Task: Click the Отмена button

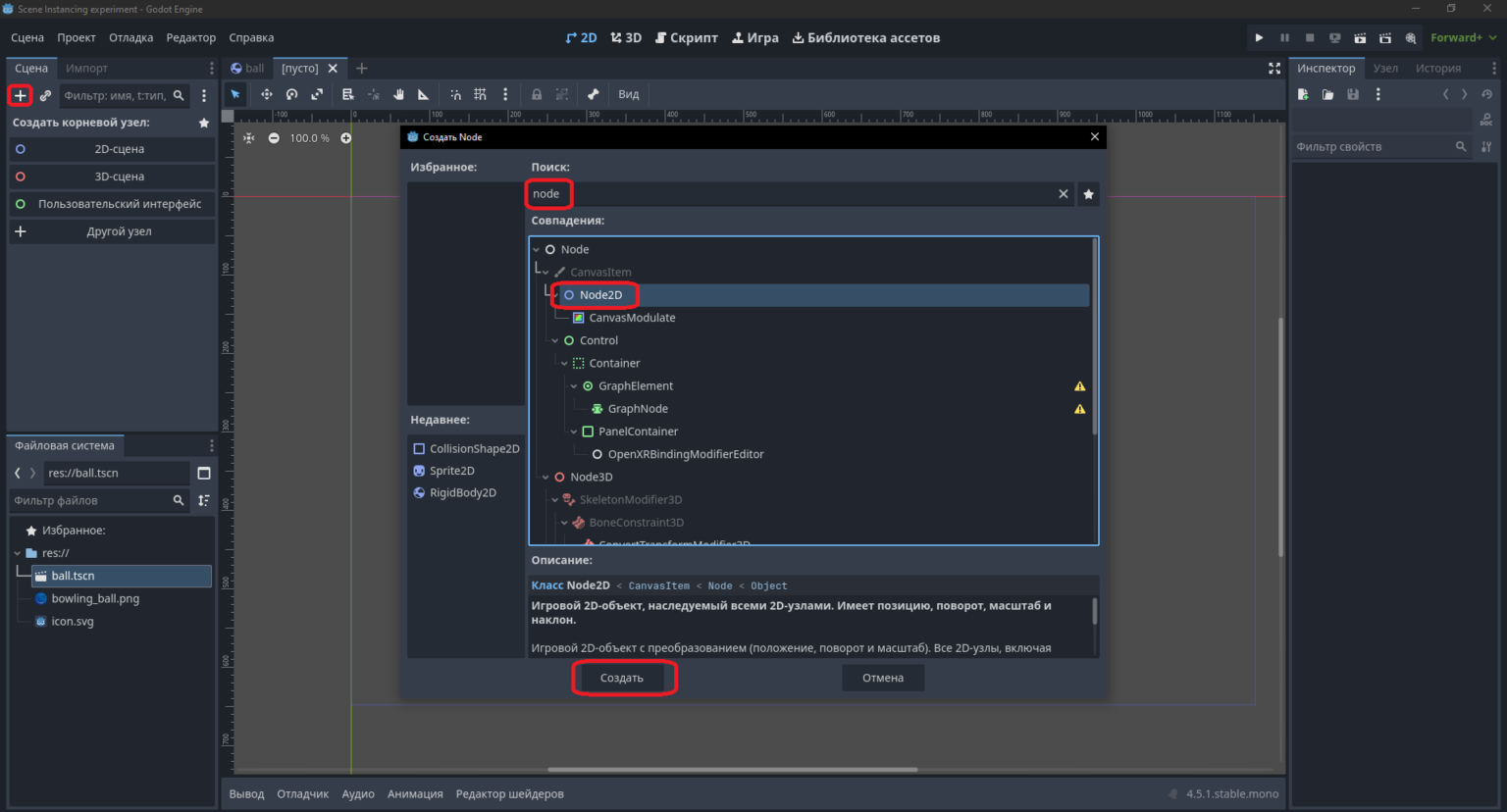Action: click(x=883, y=678)
